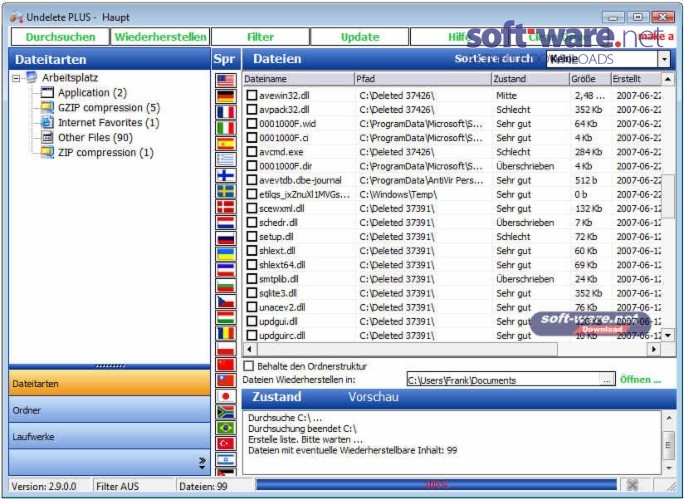This screenshot has height=500, width=684.
Task: Click log panel scroll-down arrow
Action: coord(669,468)
